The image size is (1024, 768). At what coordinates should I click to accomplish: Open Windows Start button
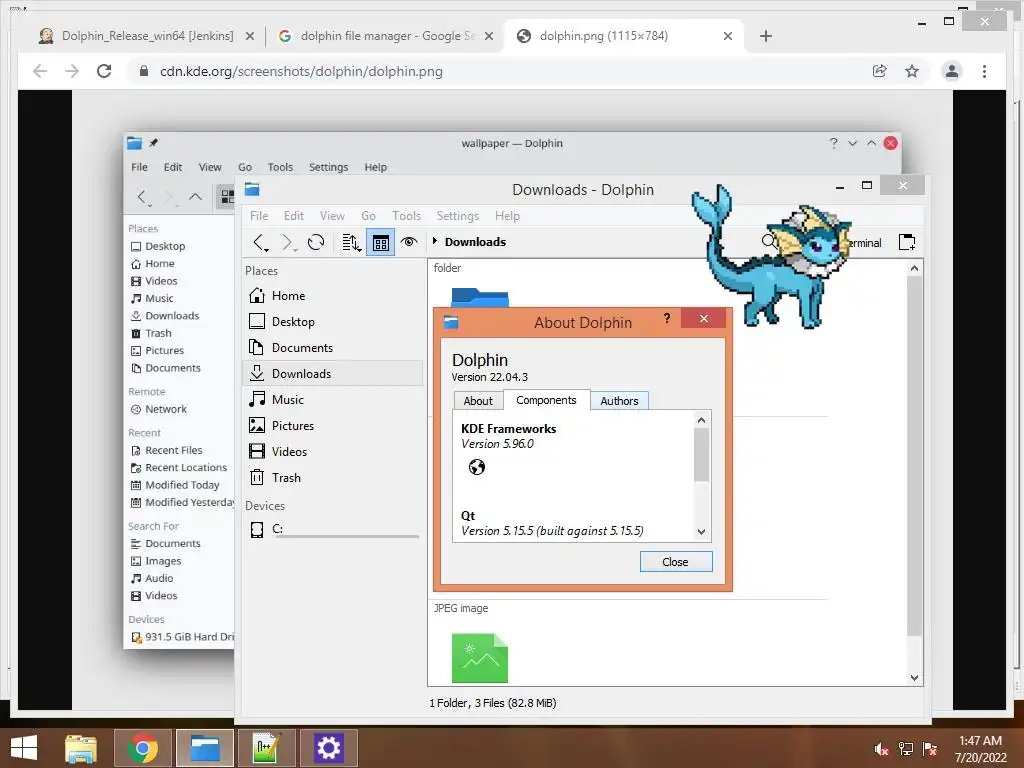coord(24,747)
